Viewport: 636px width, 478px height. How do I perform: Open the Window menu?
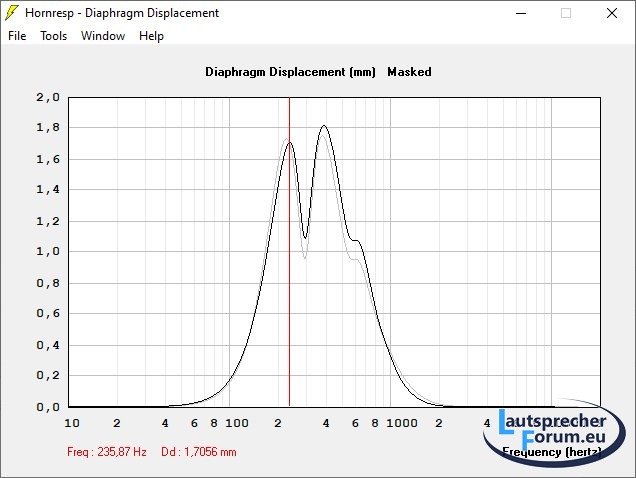(103, 36)
